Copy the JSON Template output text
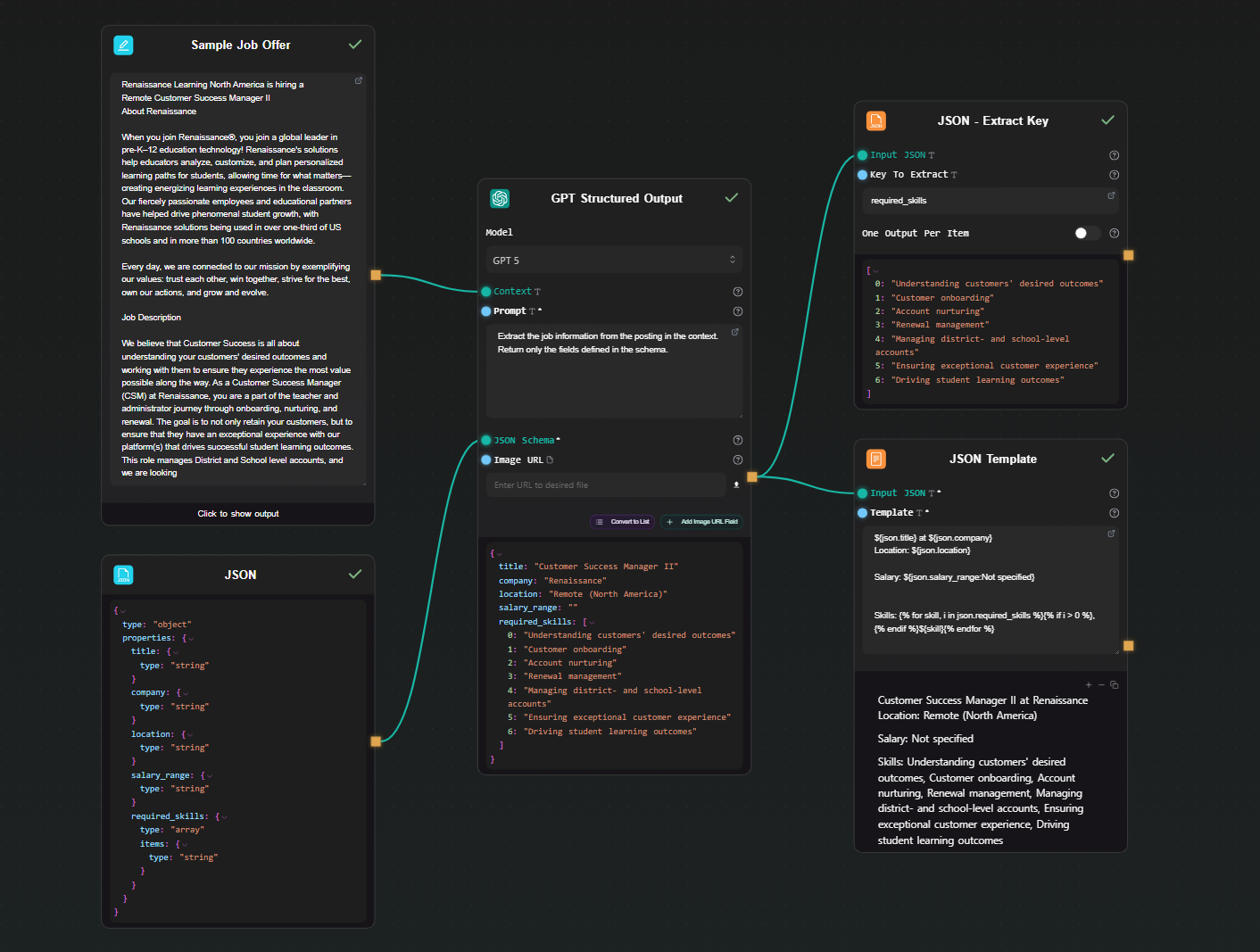Image resolution: width=1260 pixels, height=952 pixels. pos(1115,685)
